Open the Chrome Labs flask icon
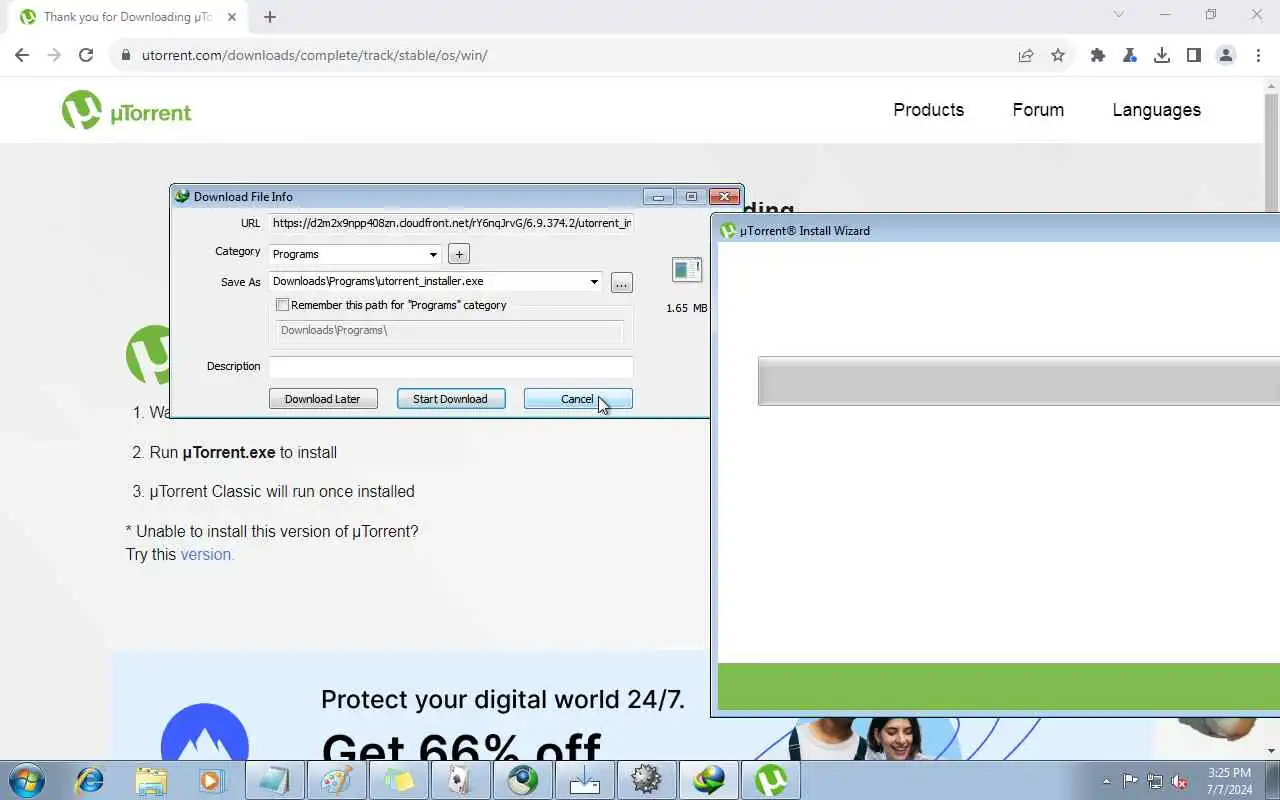This screenshot has height=800, width=1280. coord(1130,55)
